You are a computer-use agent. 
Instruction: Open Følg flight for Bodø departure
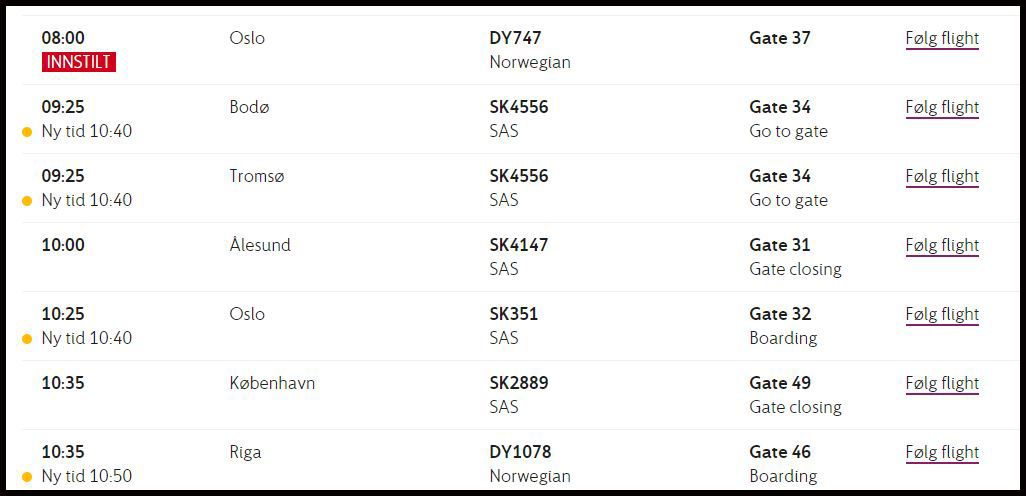[942, 108]
